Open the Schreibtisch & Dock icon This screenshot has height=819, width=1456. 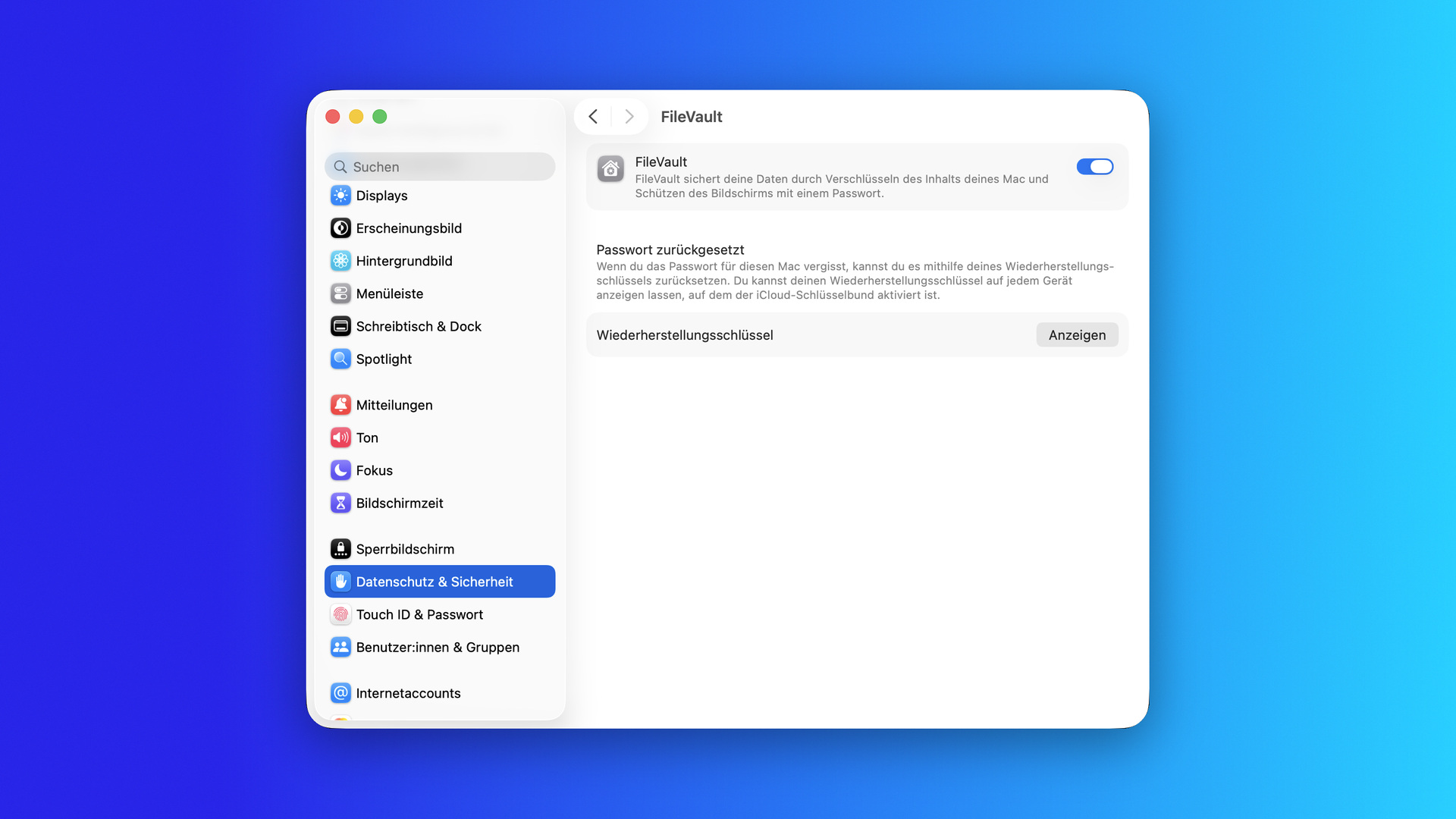(340, 326)
